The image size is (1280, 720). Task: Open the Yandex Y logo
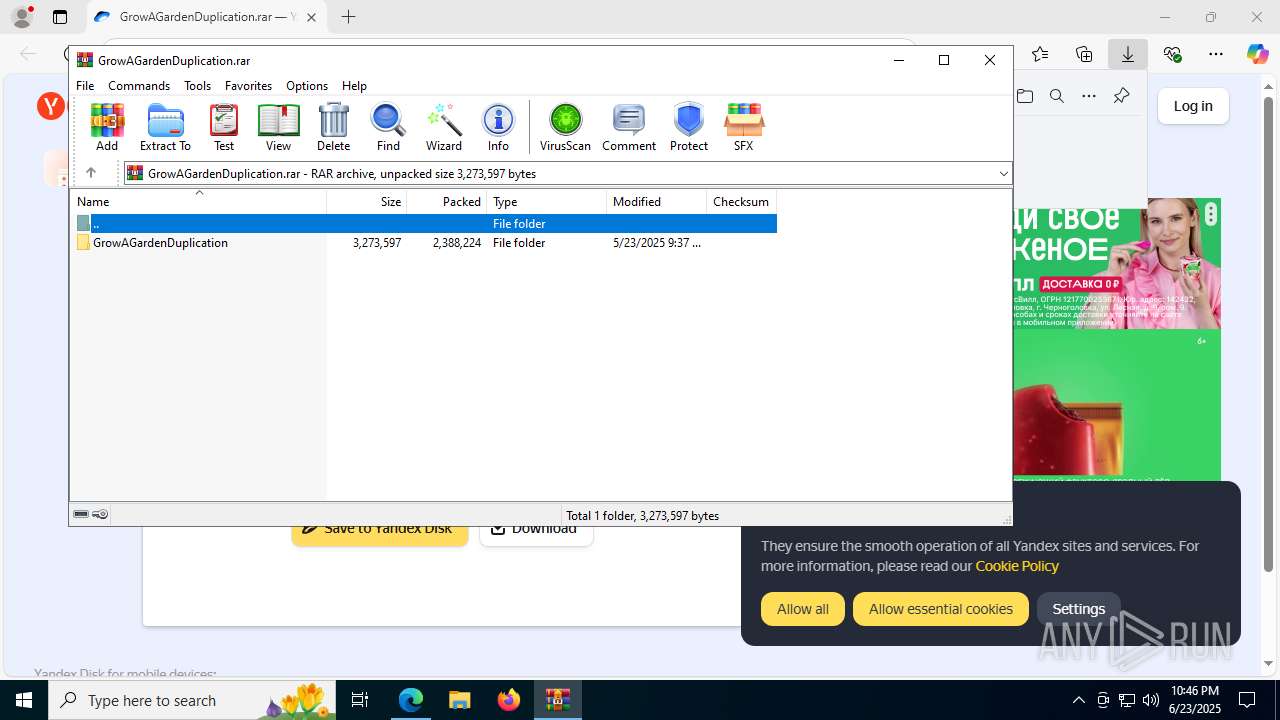coord(50,106)
